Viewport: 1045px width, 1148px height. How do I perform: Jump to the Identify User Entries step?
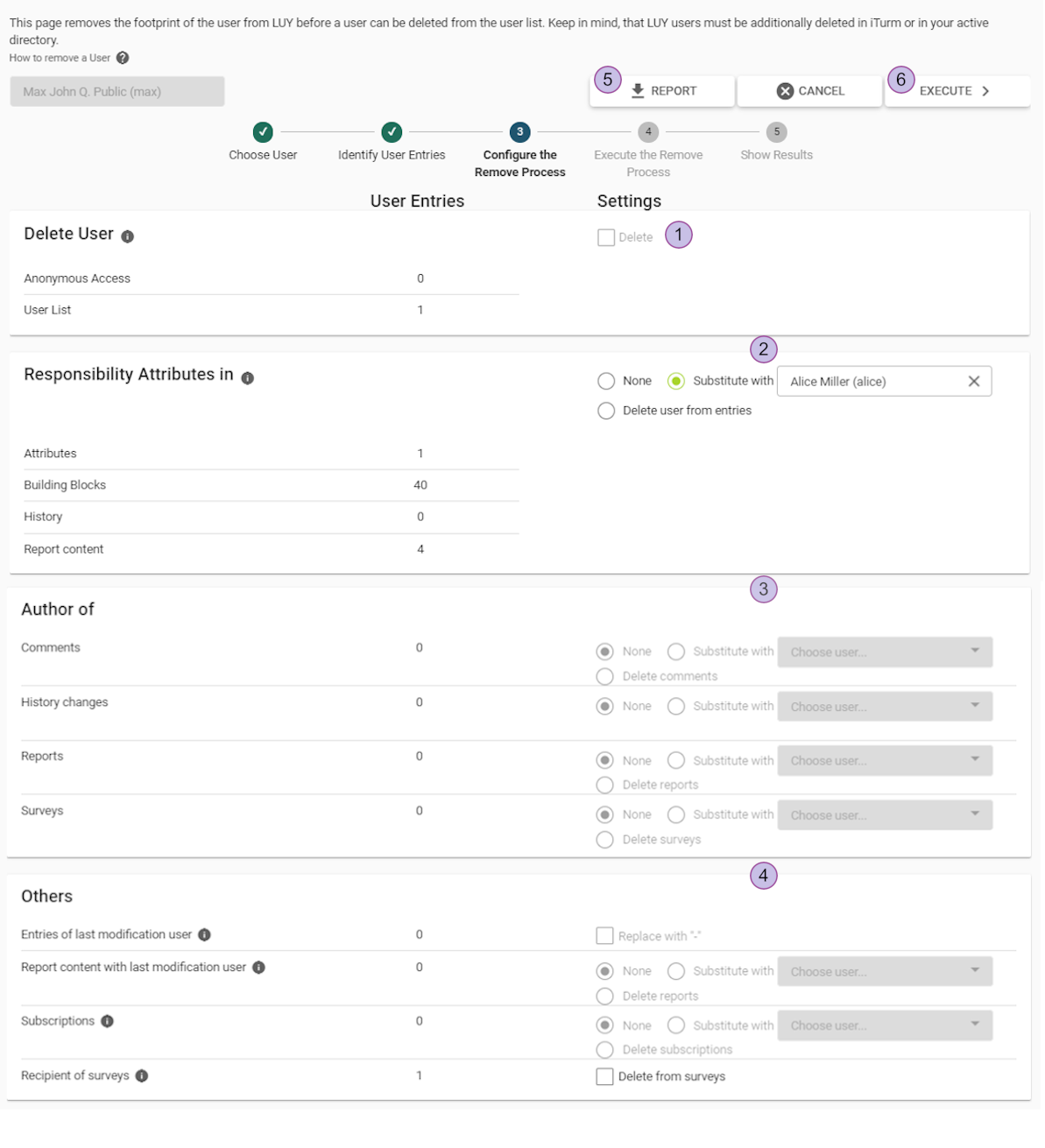pos(392,132)
